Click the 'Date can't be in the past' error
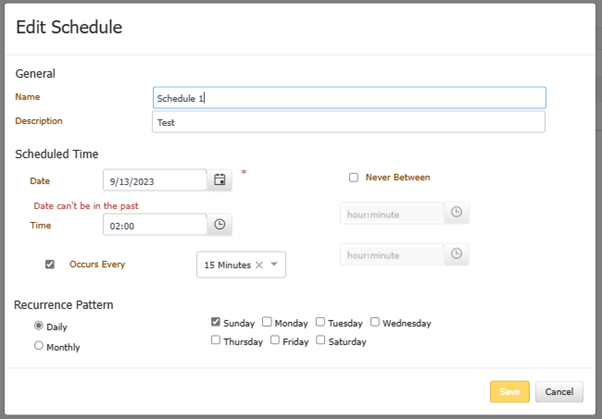602x419 pixels. [x=86, y=206]
